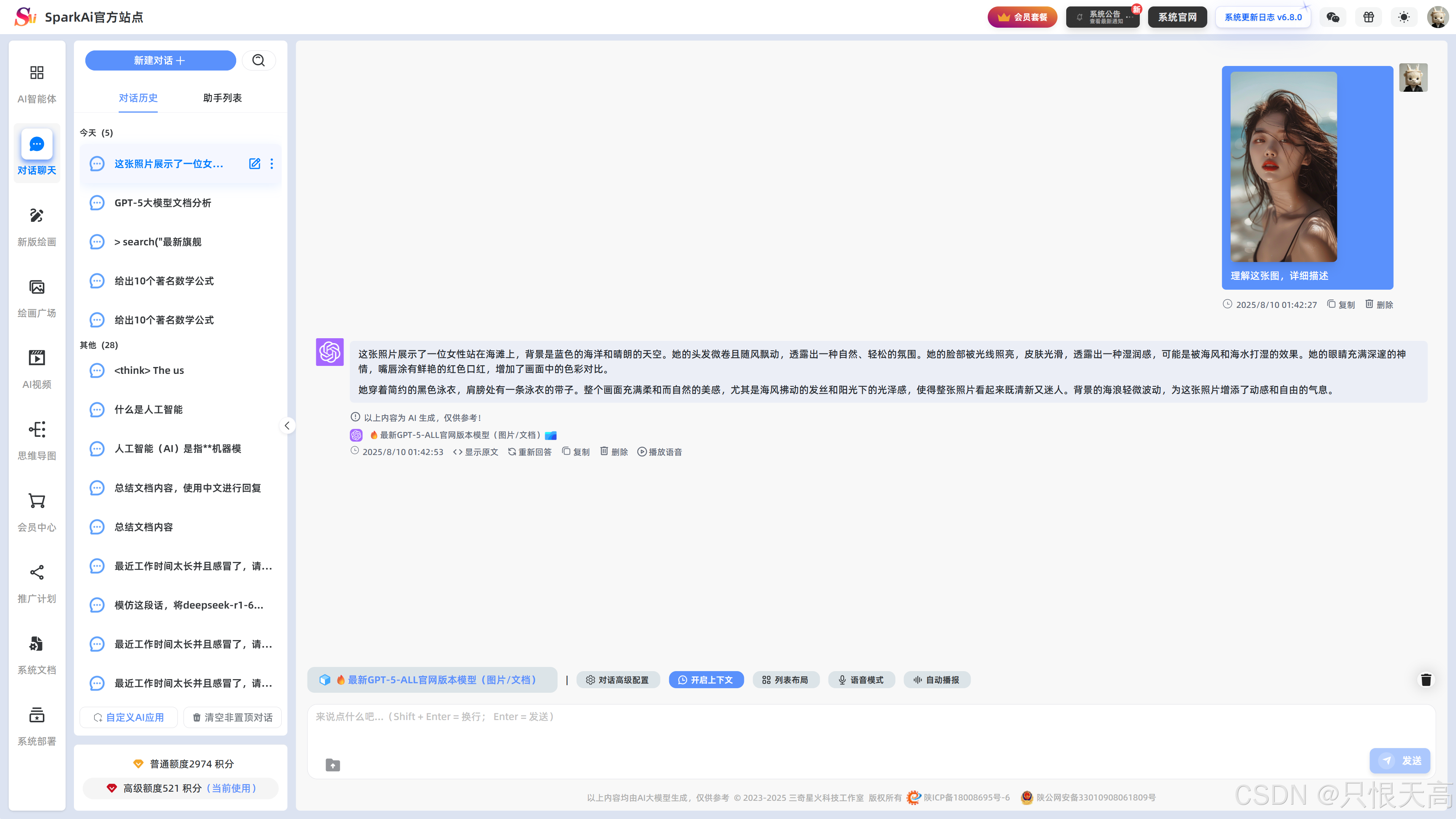Screen dimensions: 1456x819
Task: Click the WeChat icon in the header
Action: (1333, 17)
